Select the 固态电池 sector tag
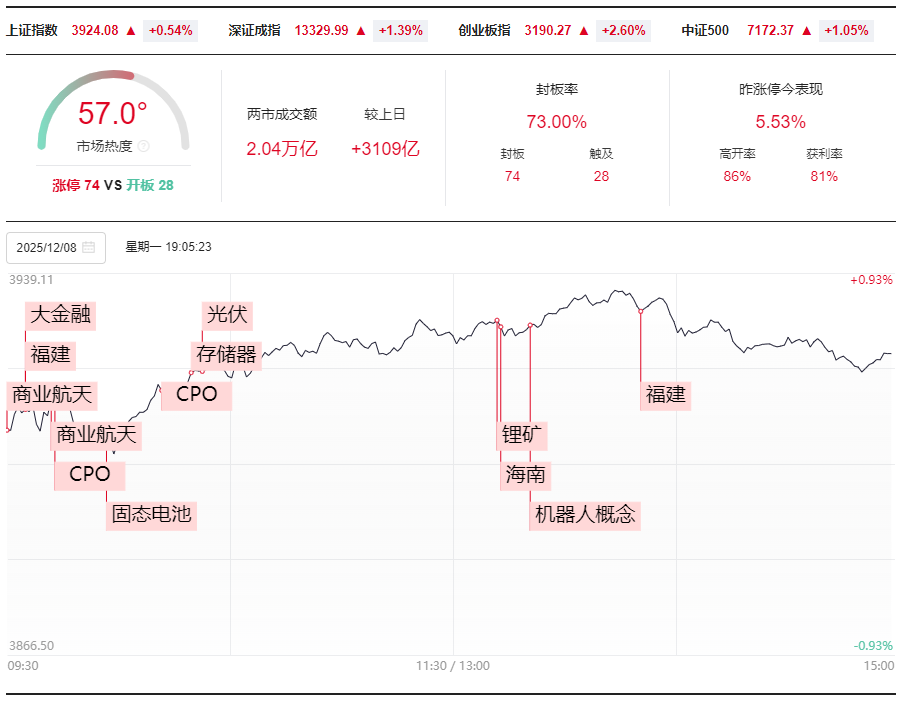Viewport: 904px width, 702px height. tap(151, 515)
